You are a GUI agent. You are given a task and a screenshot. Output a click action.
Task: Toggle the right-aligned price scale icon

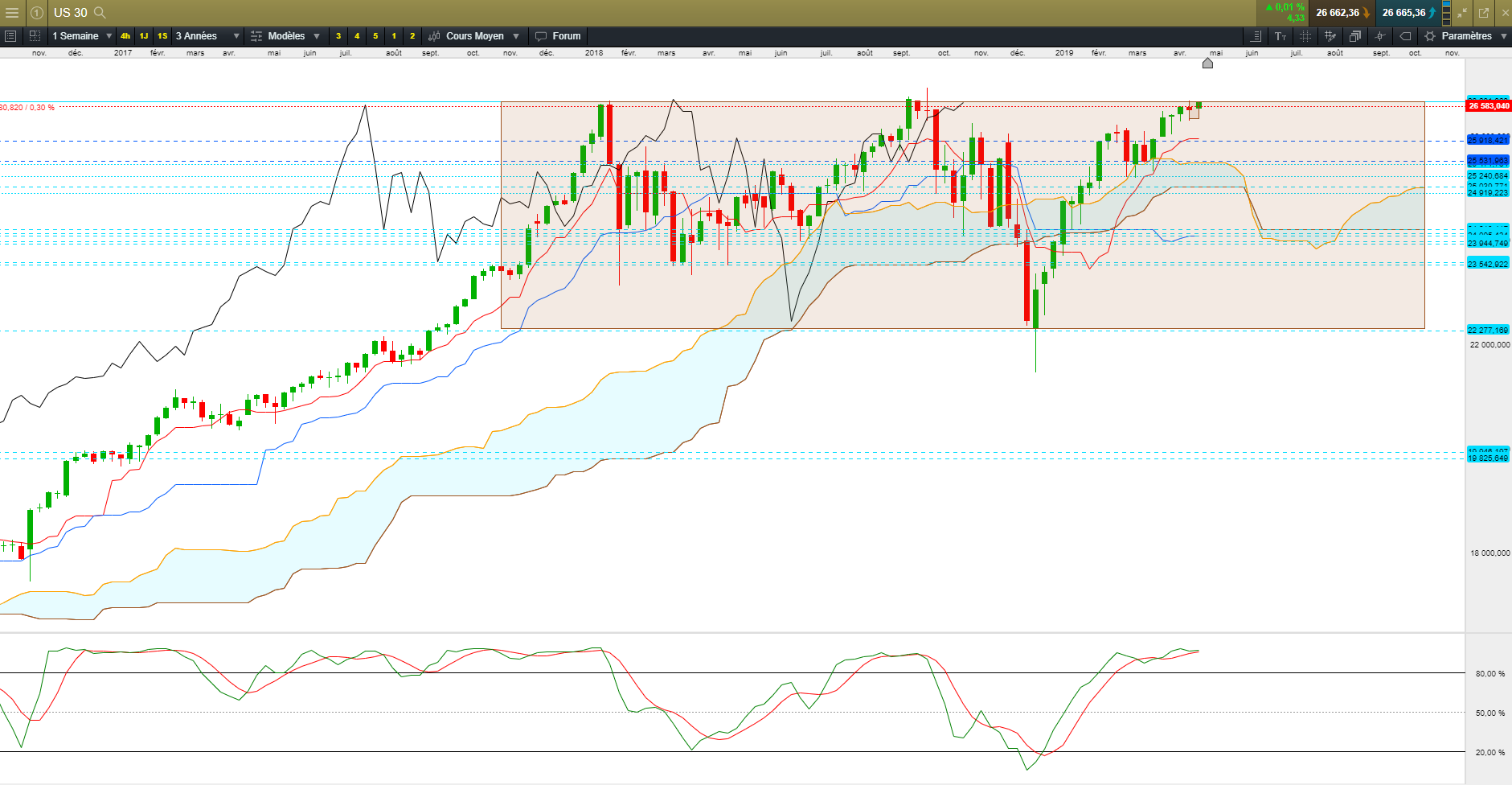(1256, 36)
